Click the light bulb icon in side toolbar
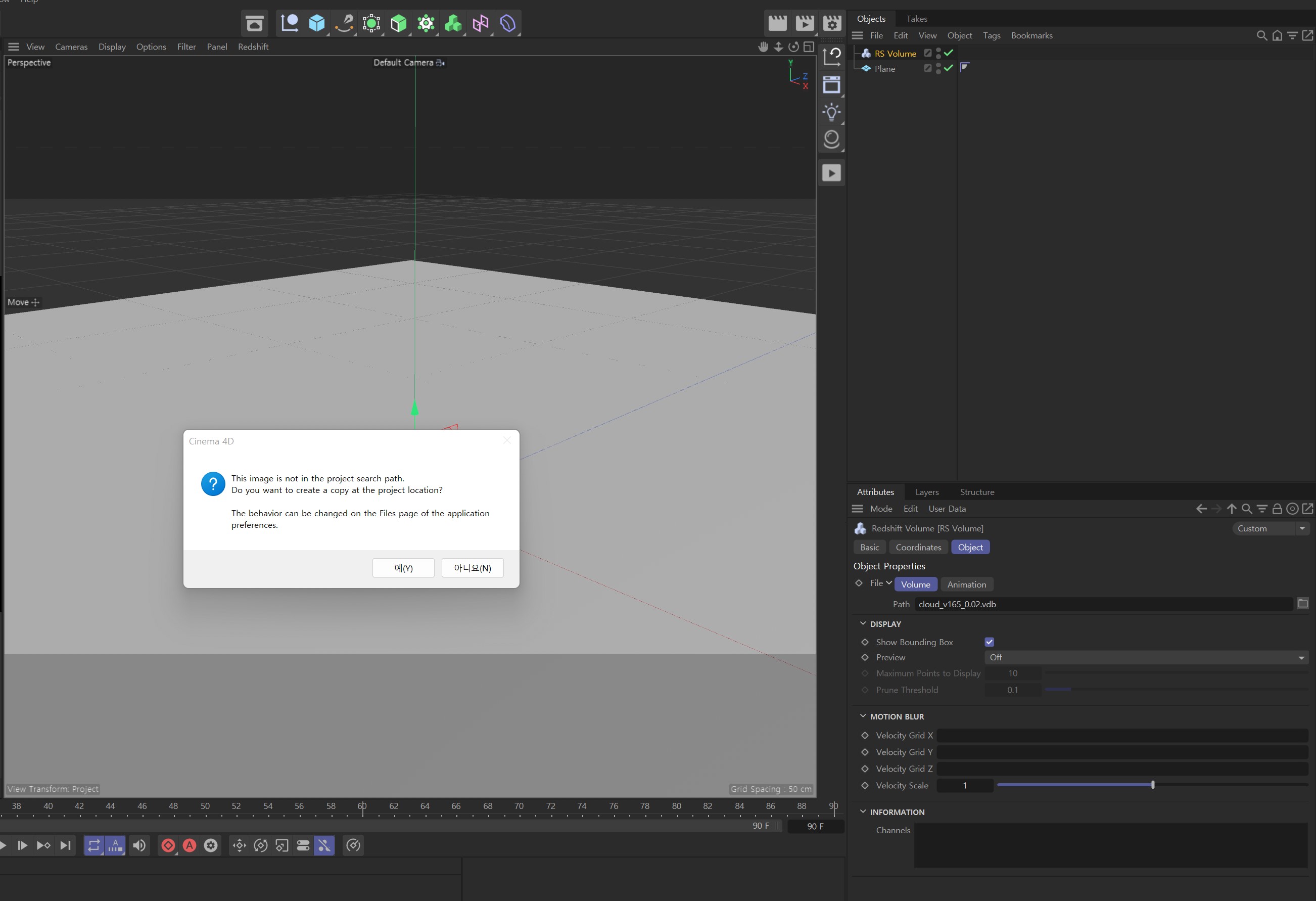The height and width of the screenshot is (901, 1316). click(831, 112)
